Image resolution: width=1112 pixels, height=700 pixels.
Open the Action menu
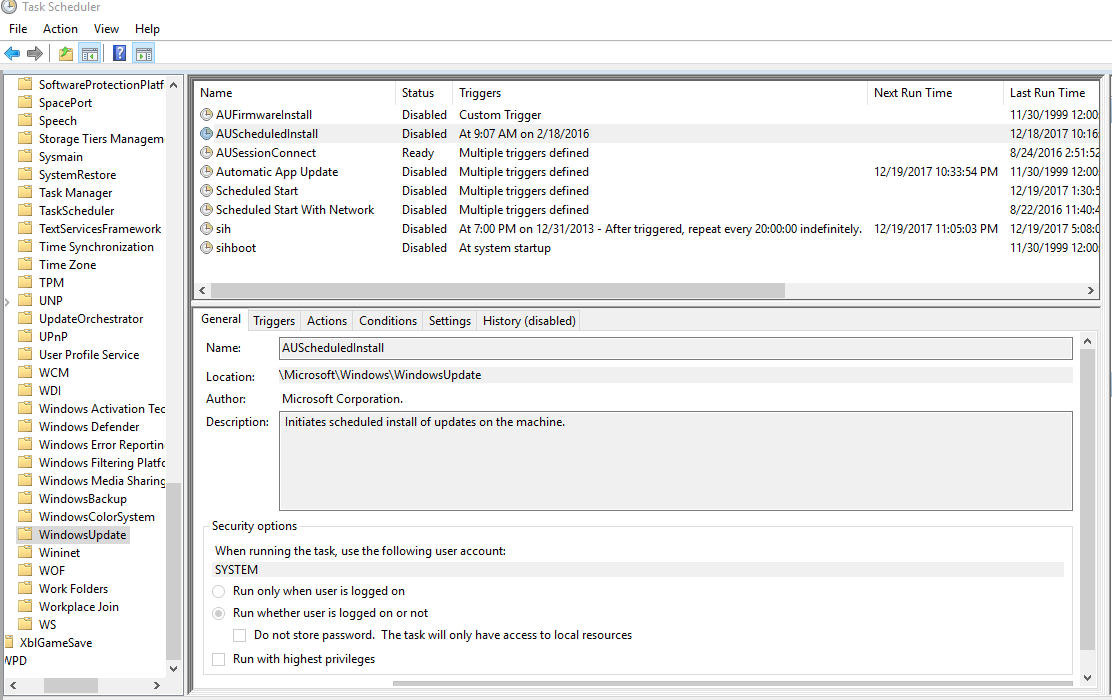point(60,29)
